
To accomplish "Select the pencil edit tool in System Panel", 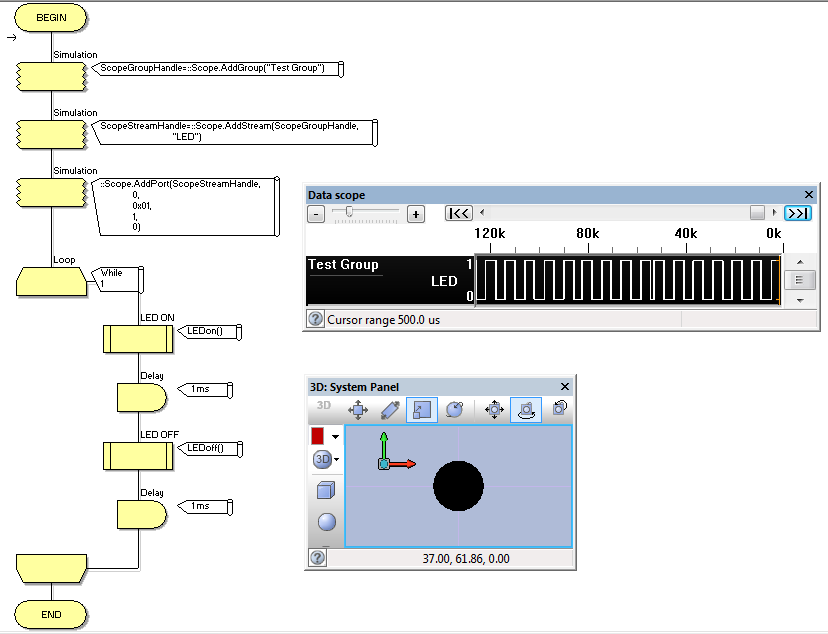I will [390, 410].
